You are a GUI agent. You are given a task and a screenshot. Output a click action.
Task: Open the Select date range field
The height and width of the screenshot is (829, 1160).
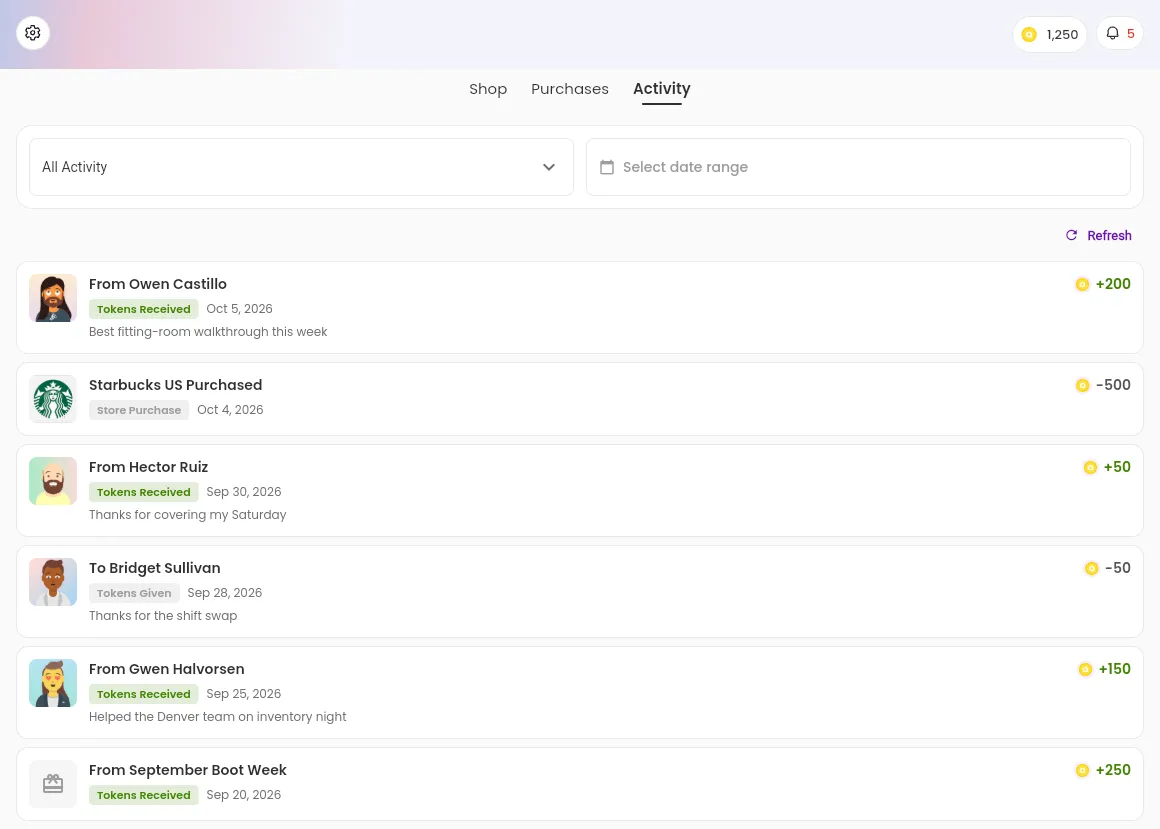click(x=858, y=167)
